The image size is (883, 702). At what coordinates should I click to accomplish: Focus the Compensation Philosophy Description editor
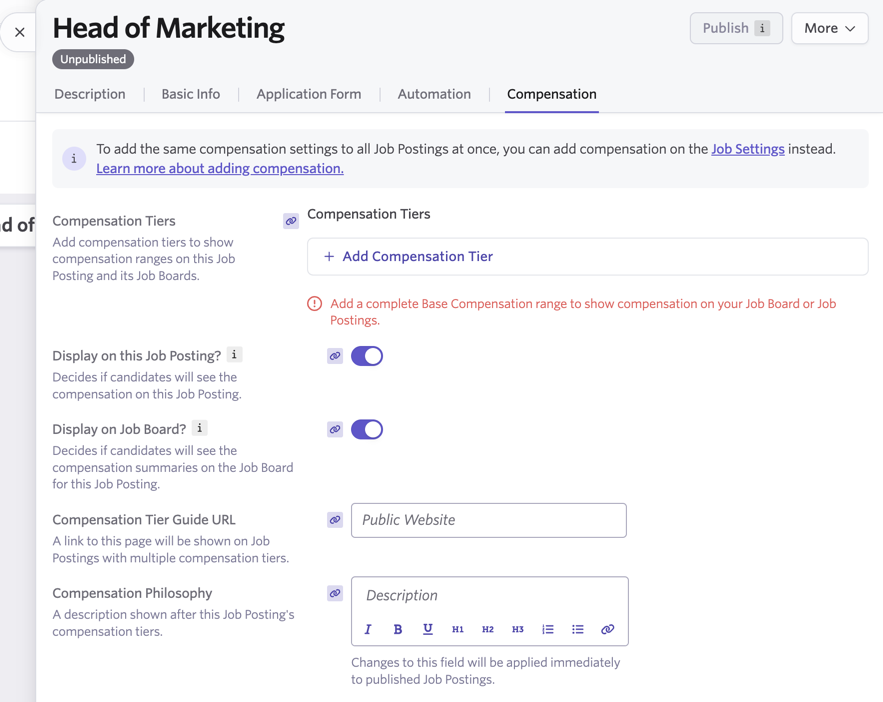[490, 596]
